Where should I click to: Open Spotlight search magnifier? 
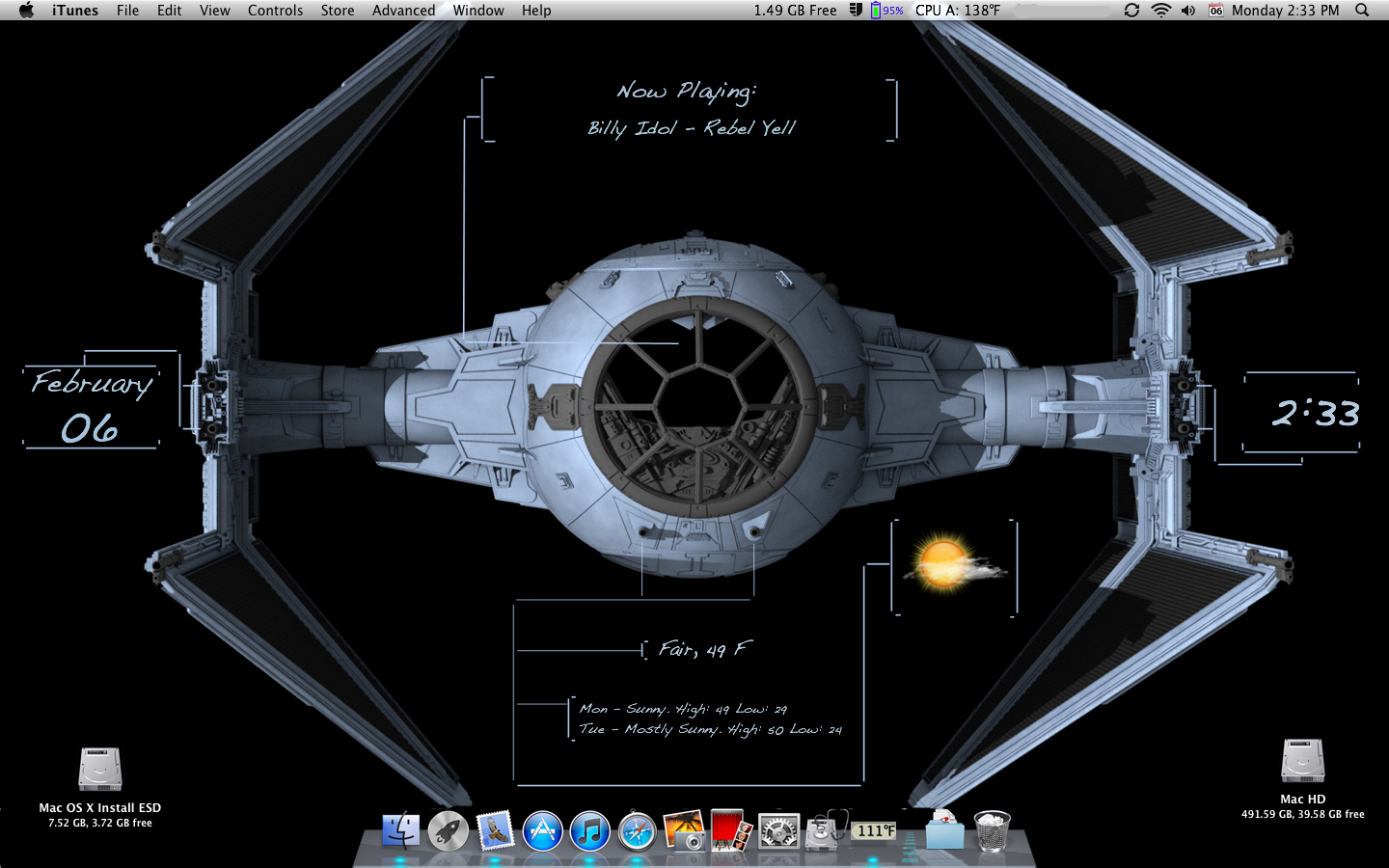1362,10
